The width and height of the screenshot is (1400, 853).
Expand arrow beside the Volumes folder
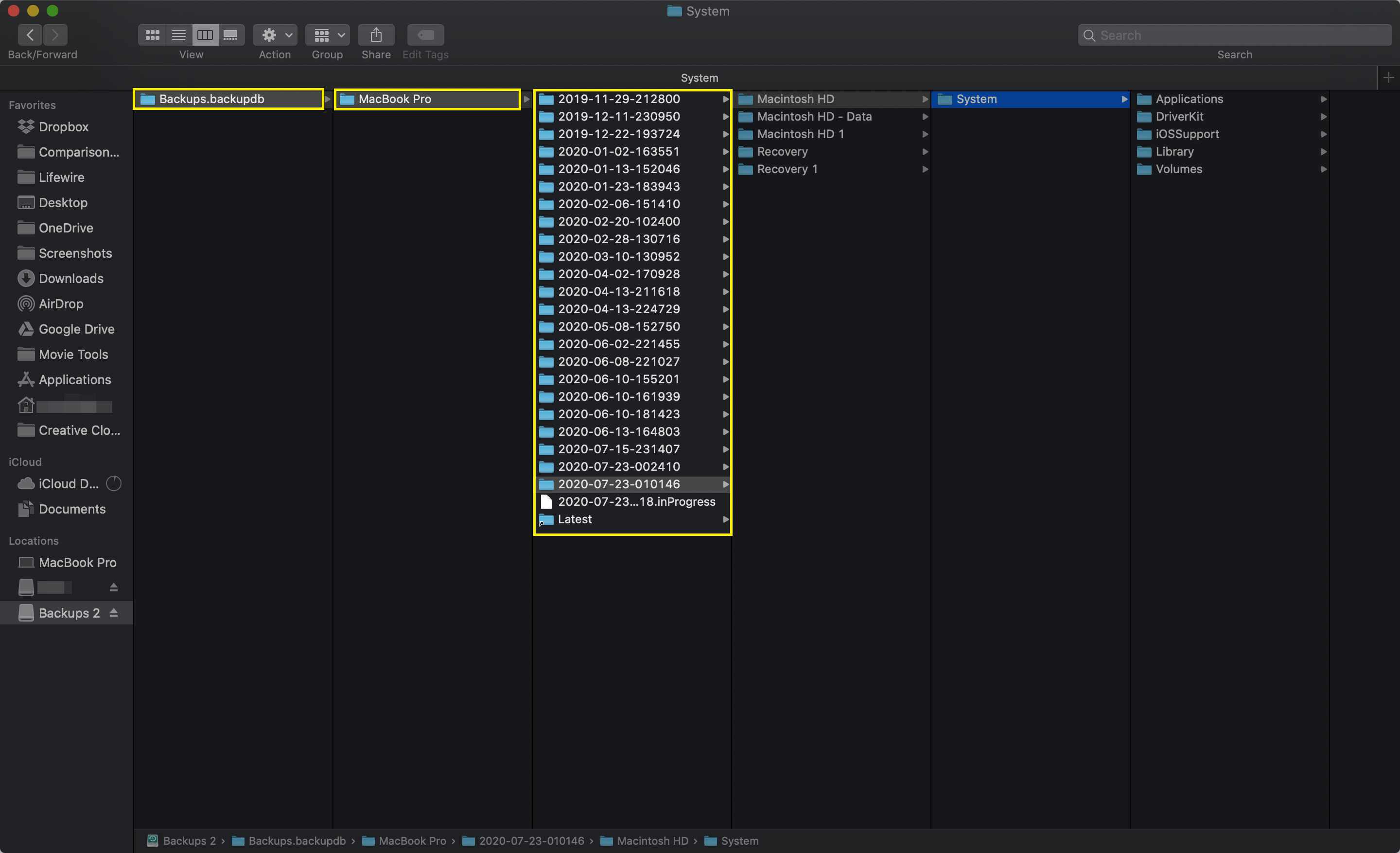coord(1323,169)
